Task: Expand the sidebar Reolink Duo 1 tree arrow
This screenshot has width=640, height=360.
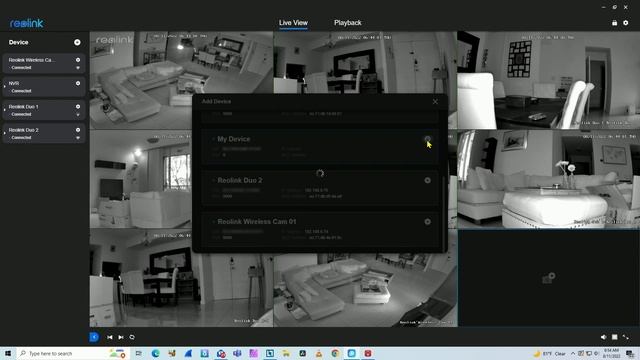Action: tap(4, 110)
